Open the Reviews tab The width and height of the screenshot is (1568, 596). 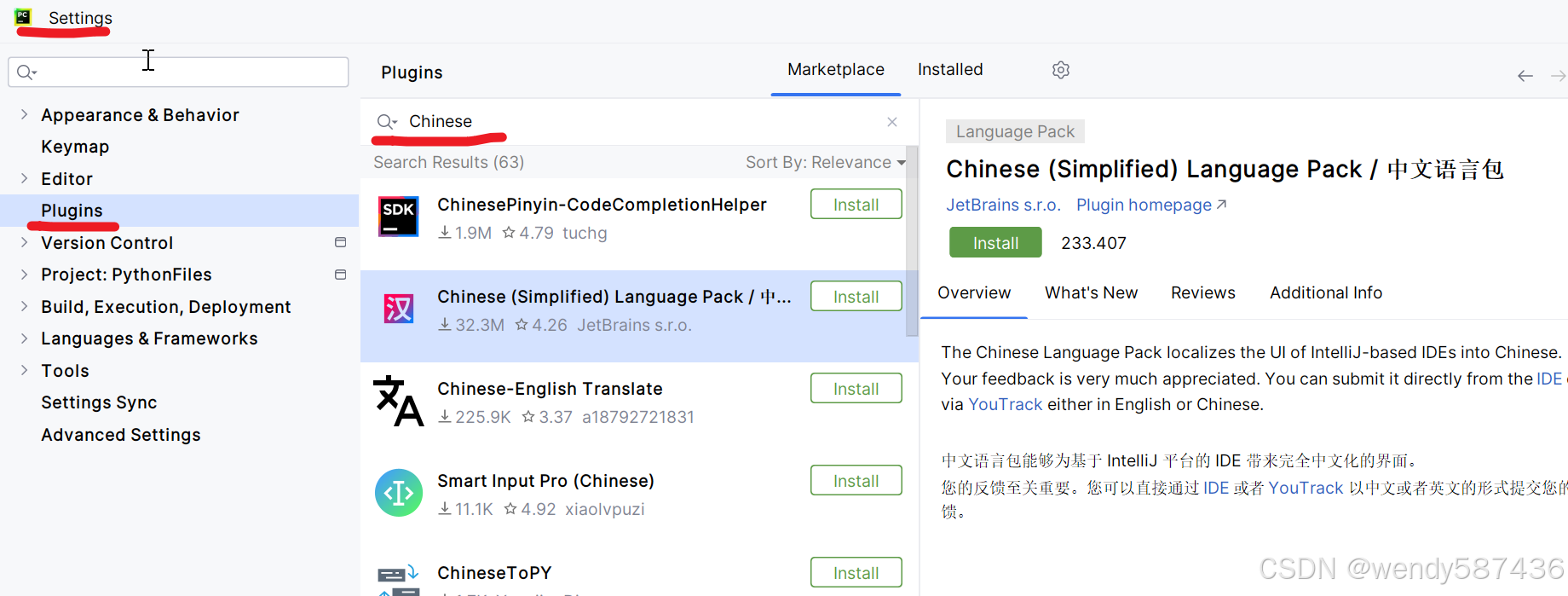point(1202,292)
